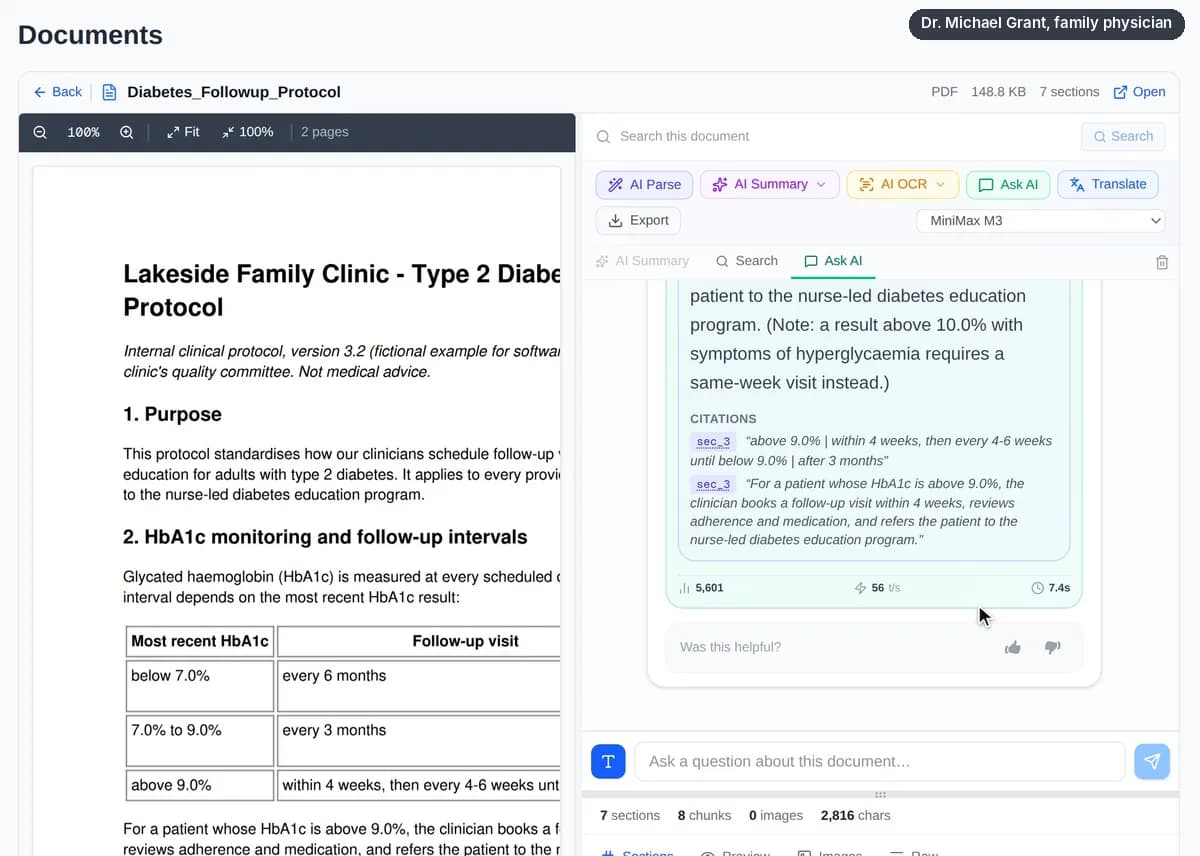Click the trash icon to clear chat

1161,262
